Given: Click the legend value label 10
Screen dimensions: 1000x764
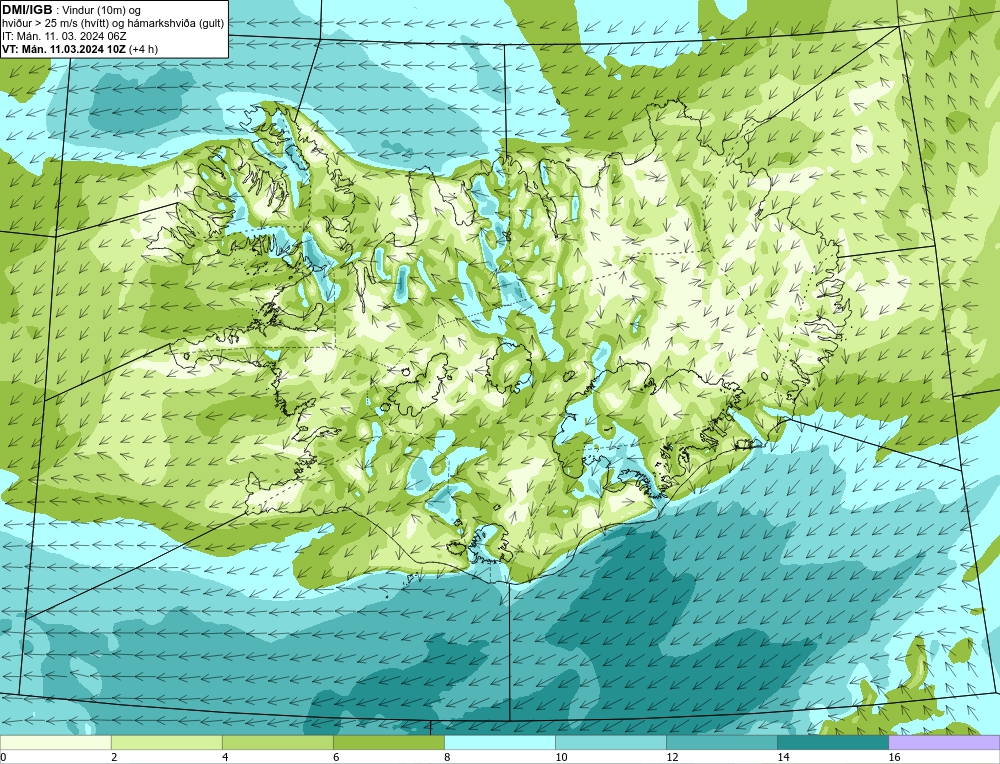Looking at the screenshot, I should (x=561, y=757).
